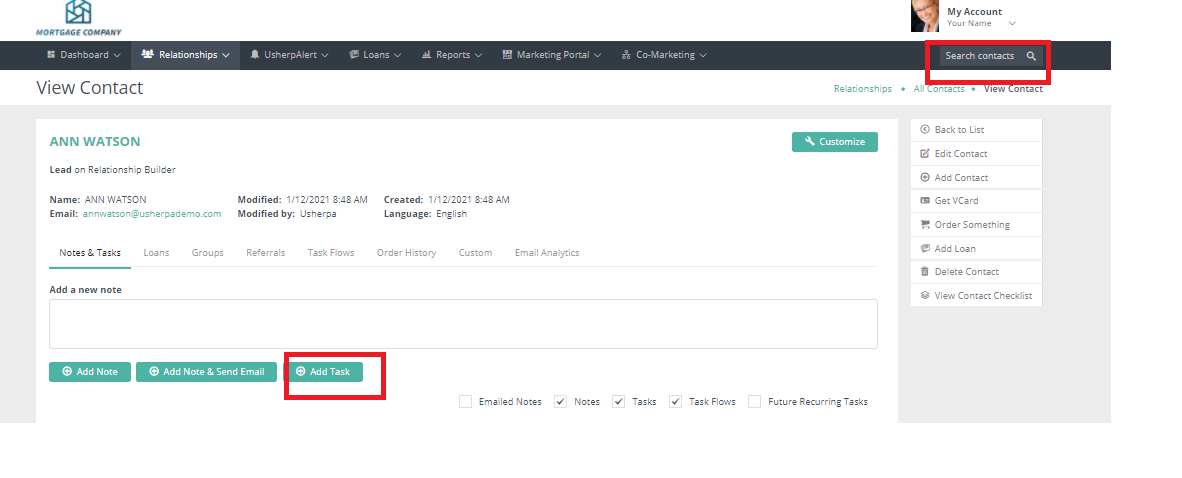Click the Mortgage Company logo
1182x478 pixels.
point(78,17)
